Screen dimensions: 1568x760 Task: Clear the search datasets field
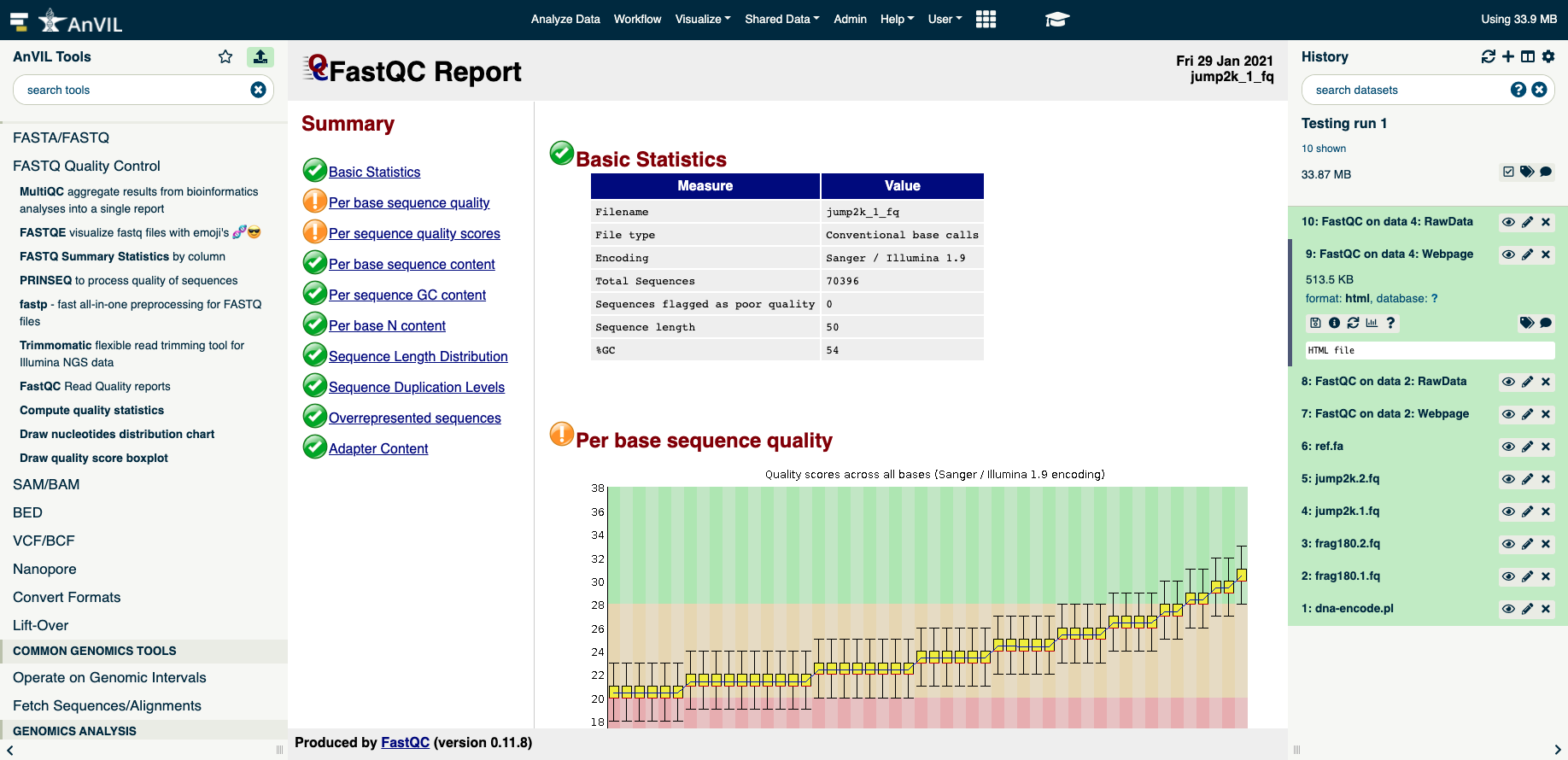[x=1539, y=90]
